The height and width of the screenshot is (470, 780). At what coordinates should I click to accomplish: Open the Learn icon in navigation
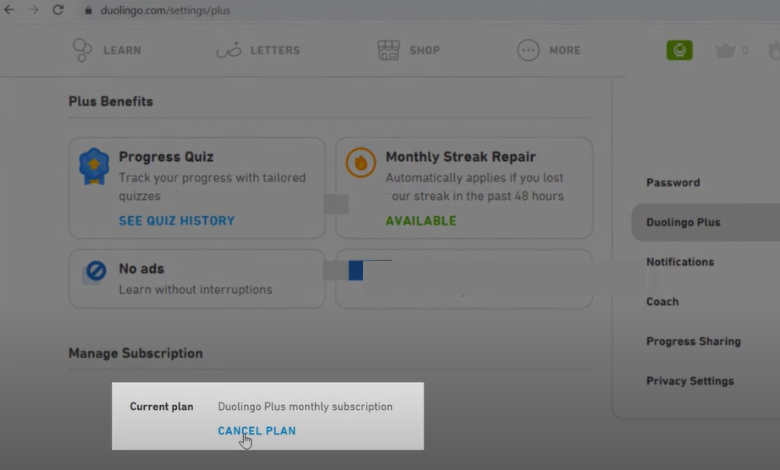click(x=82, y=50)
